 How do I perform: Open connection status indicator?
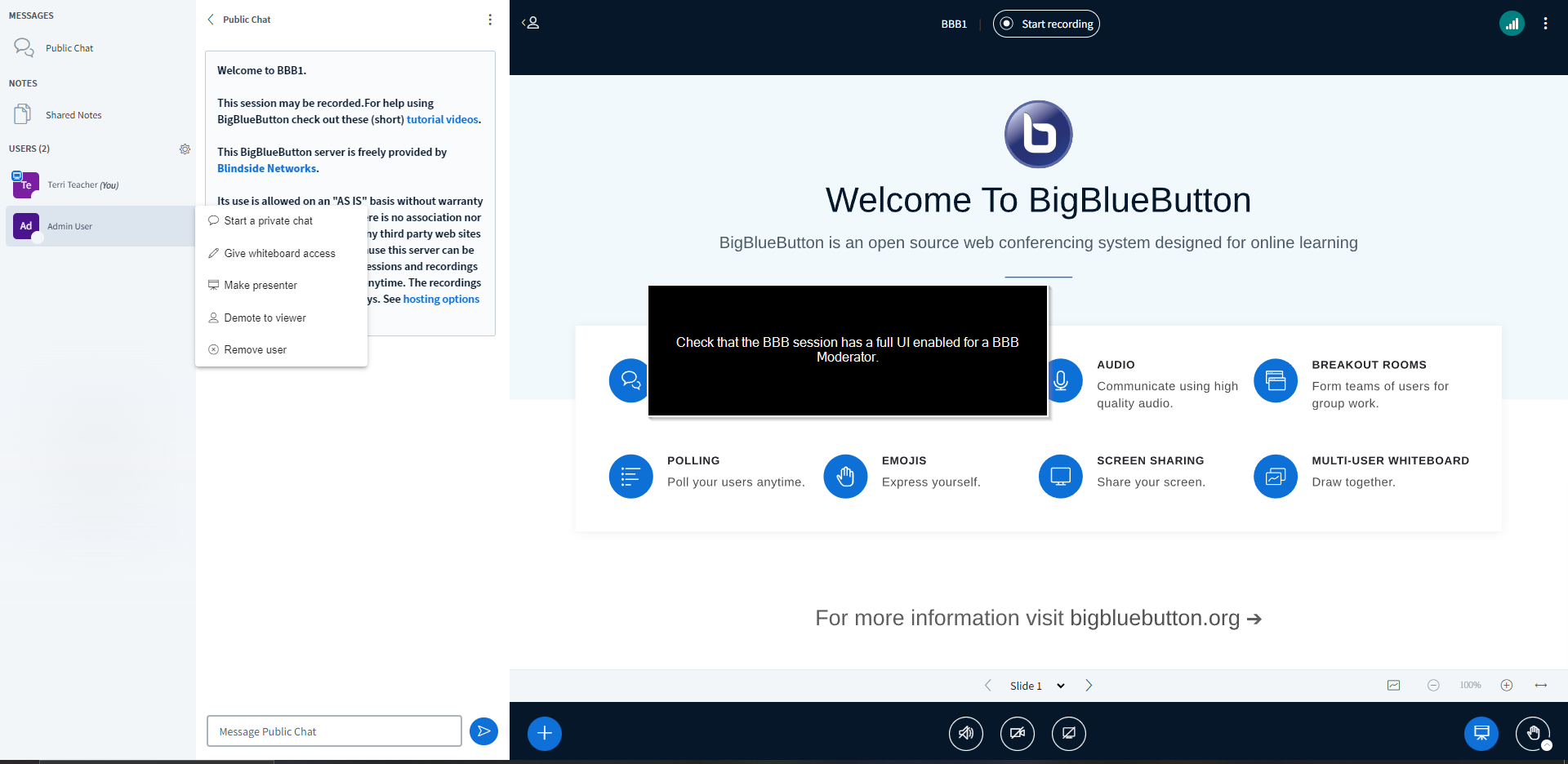(1512, 24)
